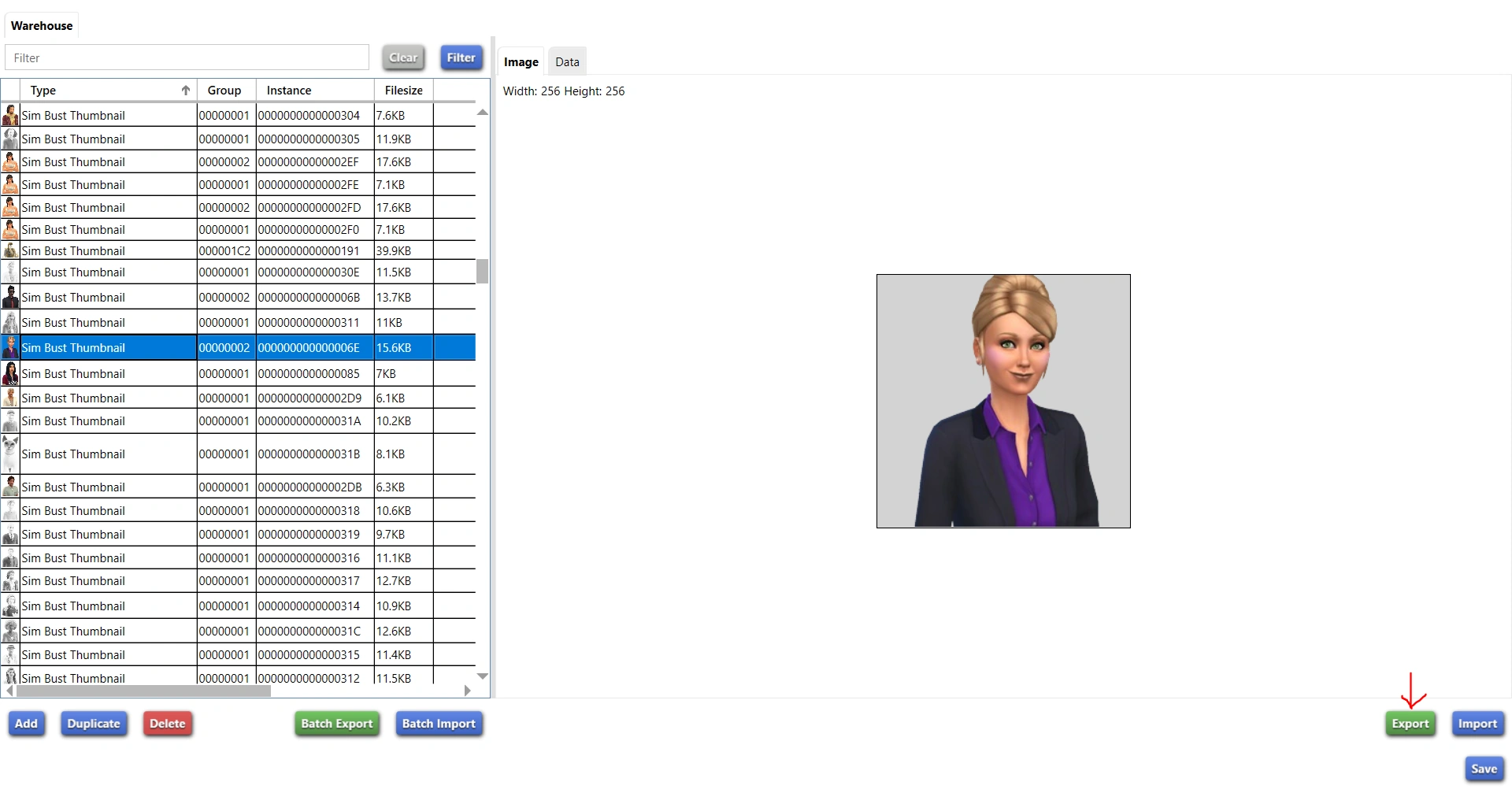Click thumbnail icon for instance 0000000000000316
The height and width of the screenshot is (789, 1512).
click(10, 557)
